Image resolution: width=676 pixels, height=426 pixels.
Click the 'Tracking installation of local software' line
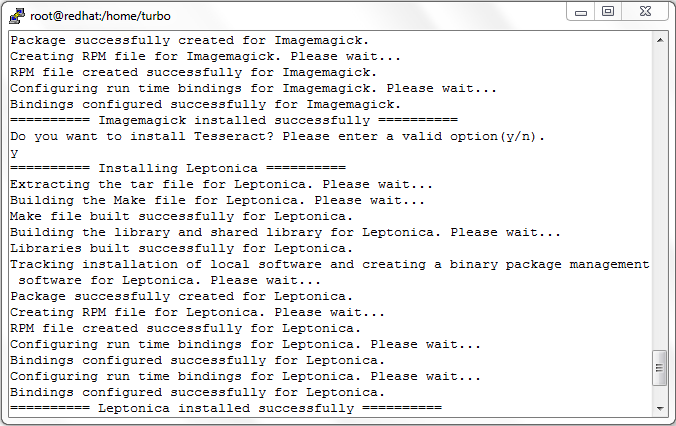click(330, 264)
